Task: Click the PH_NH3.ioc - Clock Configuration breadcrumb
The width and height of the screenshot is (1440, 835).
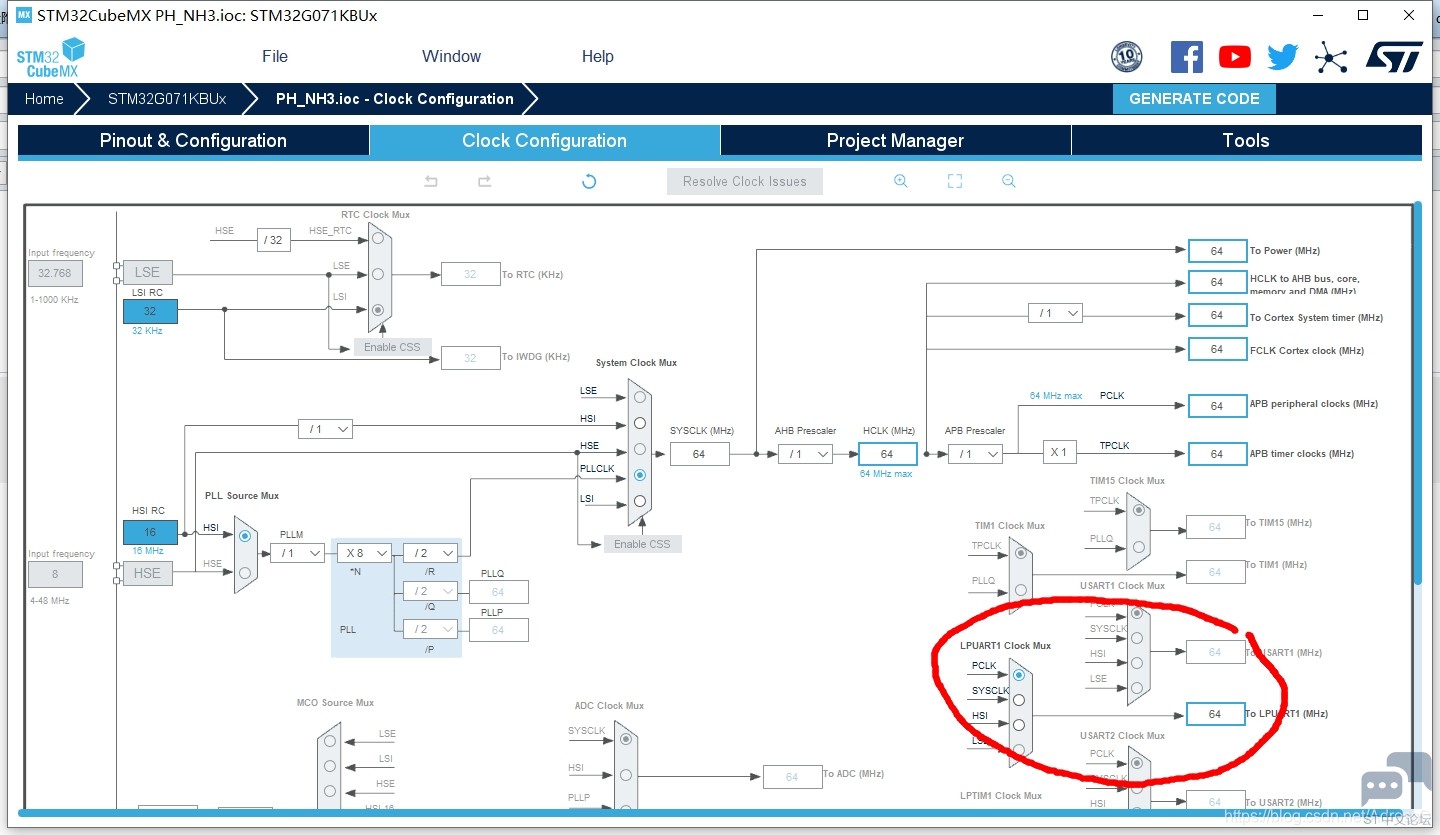Action: (395, 99)
